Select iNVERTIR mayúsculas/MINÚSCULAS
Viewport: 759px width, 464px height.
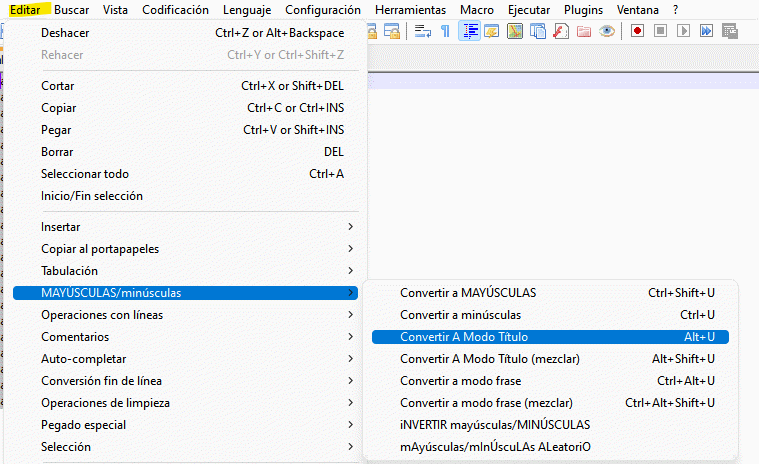pyautogui.click(x=550, y=425)
